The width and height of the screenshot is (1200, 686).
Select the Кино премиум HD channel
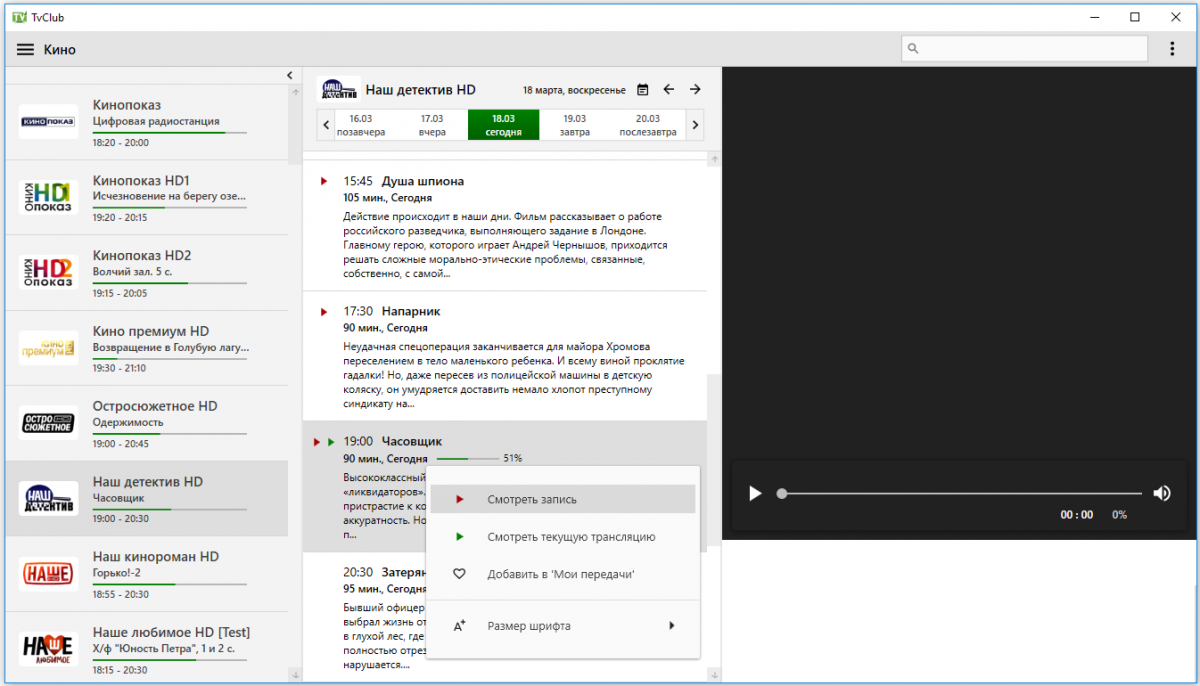[x=146, y=347]
